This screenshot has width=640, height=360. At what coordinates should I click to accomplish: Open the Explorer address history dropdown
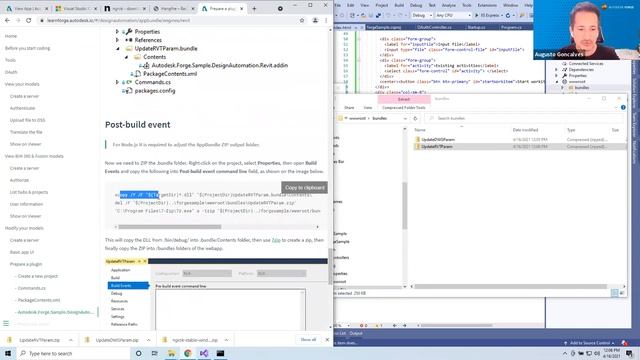(x=405, y=118)
